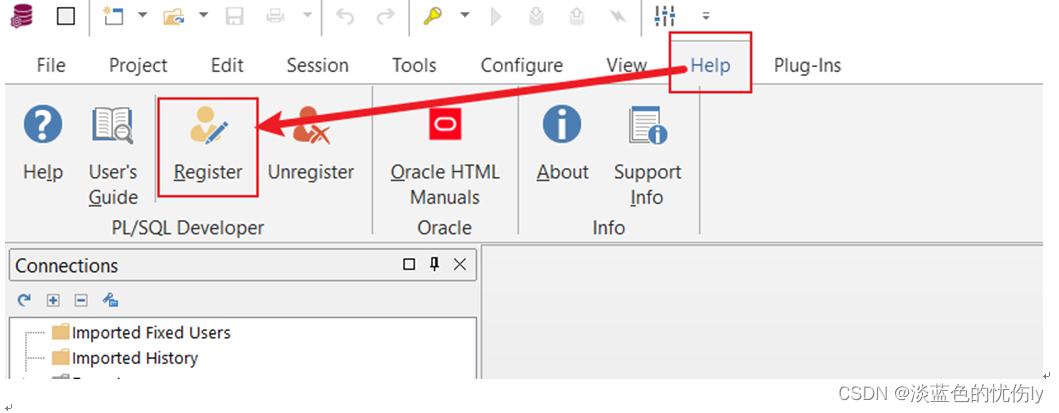This screenshot has width=1059, height=413.
Task: Open Support Info
Action: click(x=647, y=156)
